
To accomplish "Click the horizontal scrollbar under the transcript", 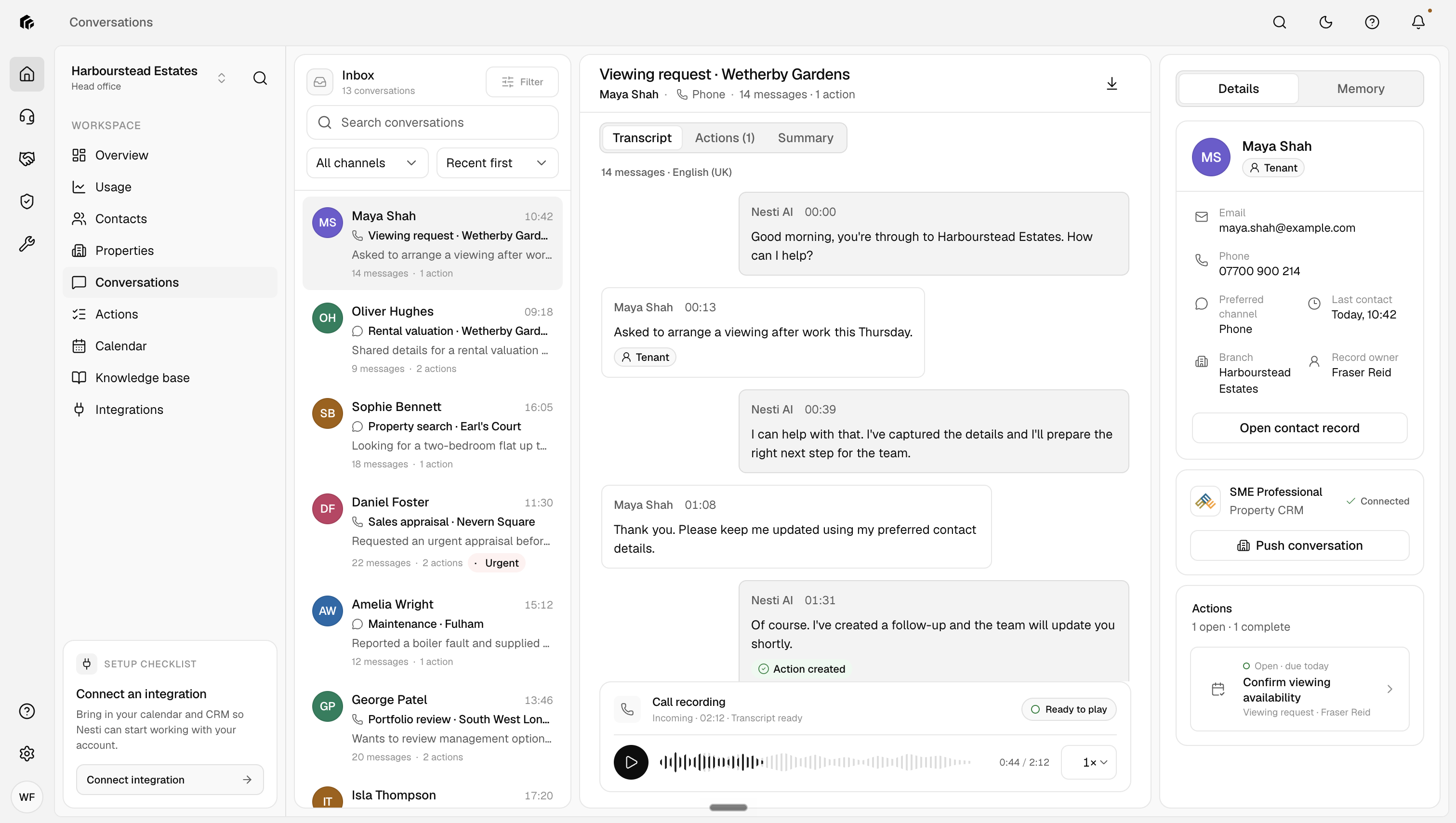I will coord(728,808).
